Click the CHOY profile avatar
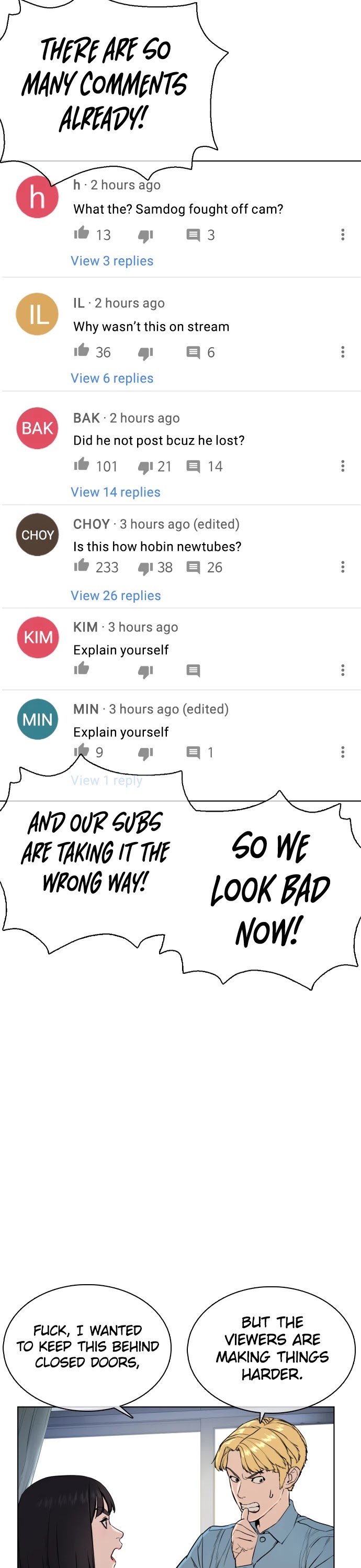 (37, 535)
